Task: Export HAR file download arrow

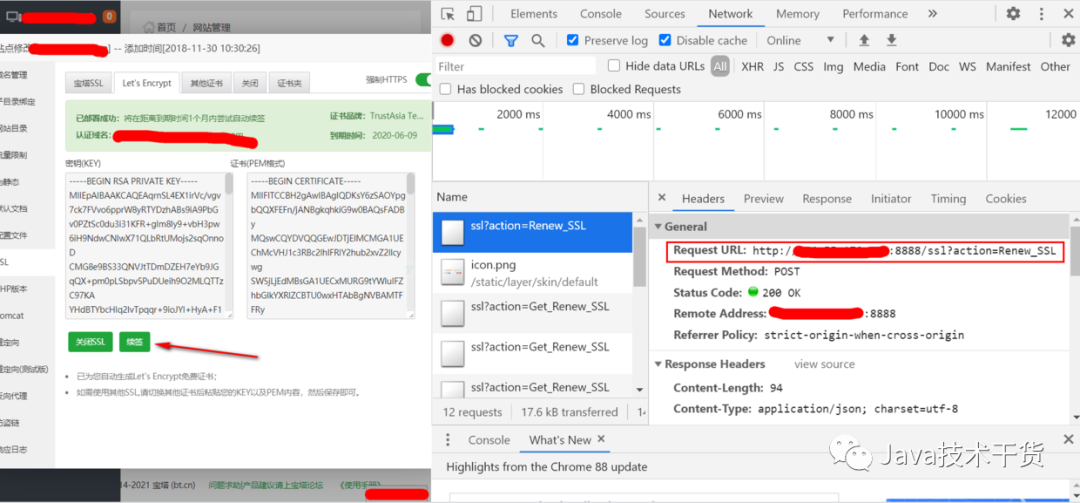Action: click(891, 40)
